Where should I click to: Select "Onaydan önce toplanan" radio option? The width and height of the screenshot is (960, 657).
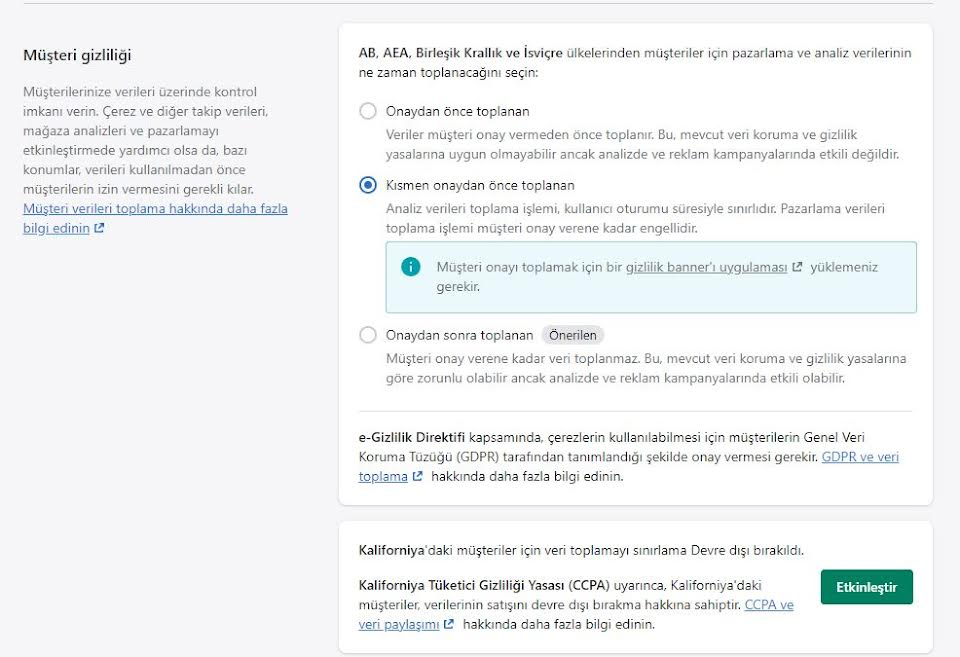coord(367,111)
